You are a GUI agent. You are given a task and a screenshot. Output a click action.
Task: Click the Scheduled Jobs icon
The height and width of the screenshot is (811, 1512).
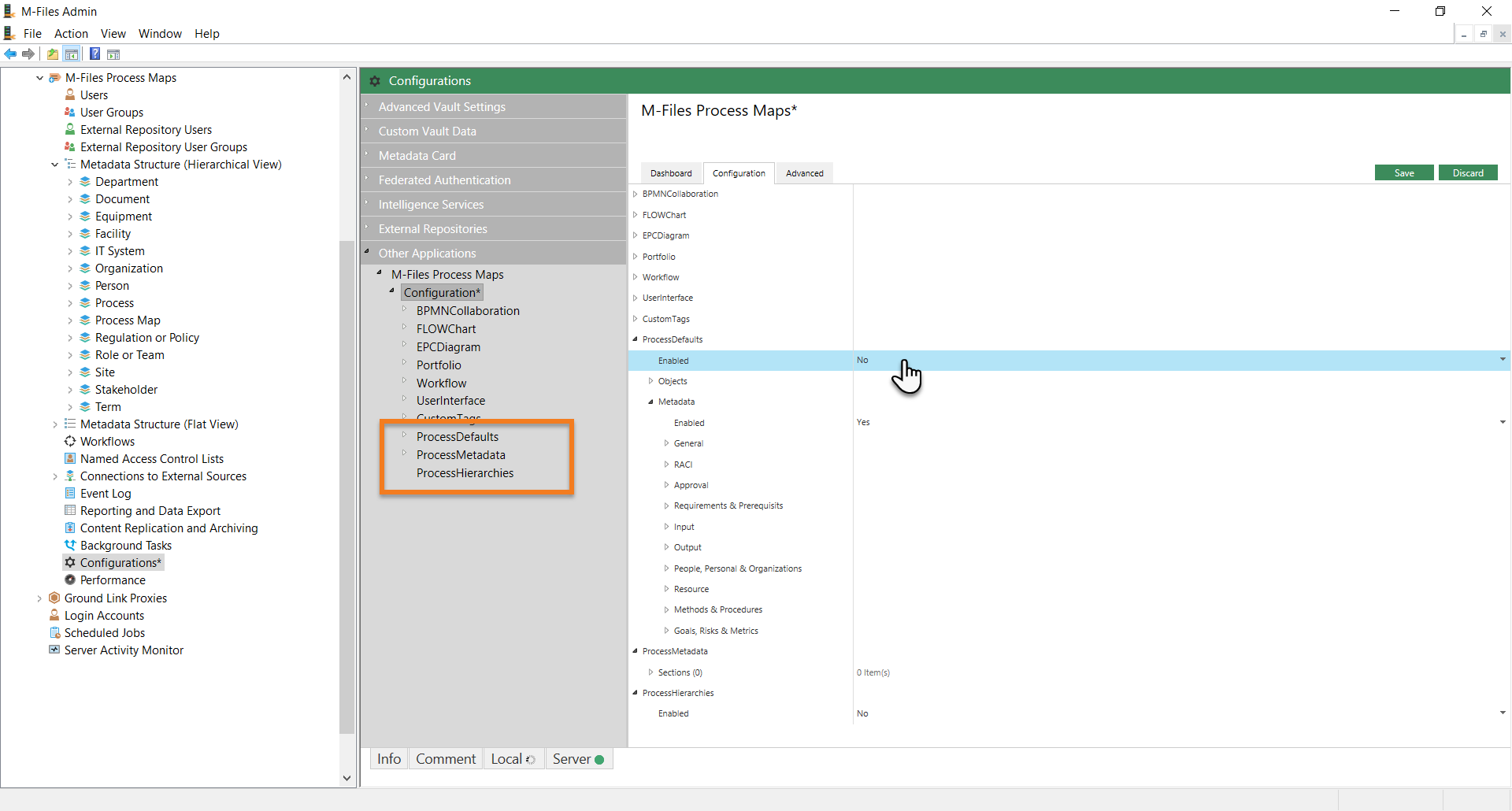54,633
